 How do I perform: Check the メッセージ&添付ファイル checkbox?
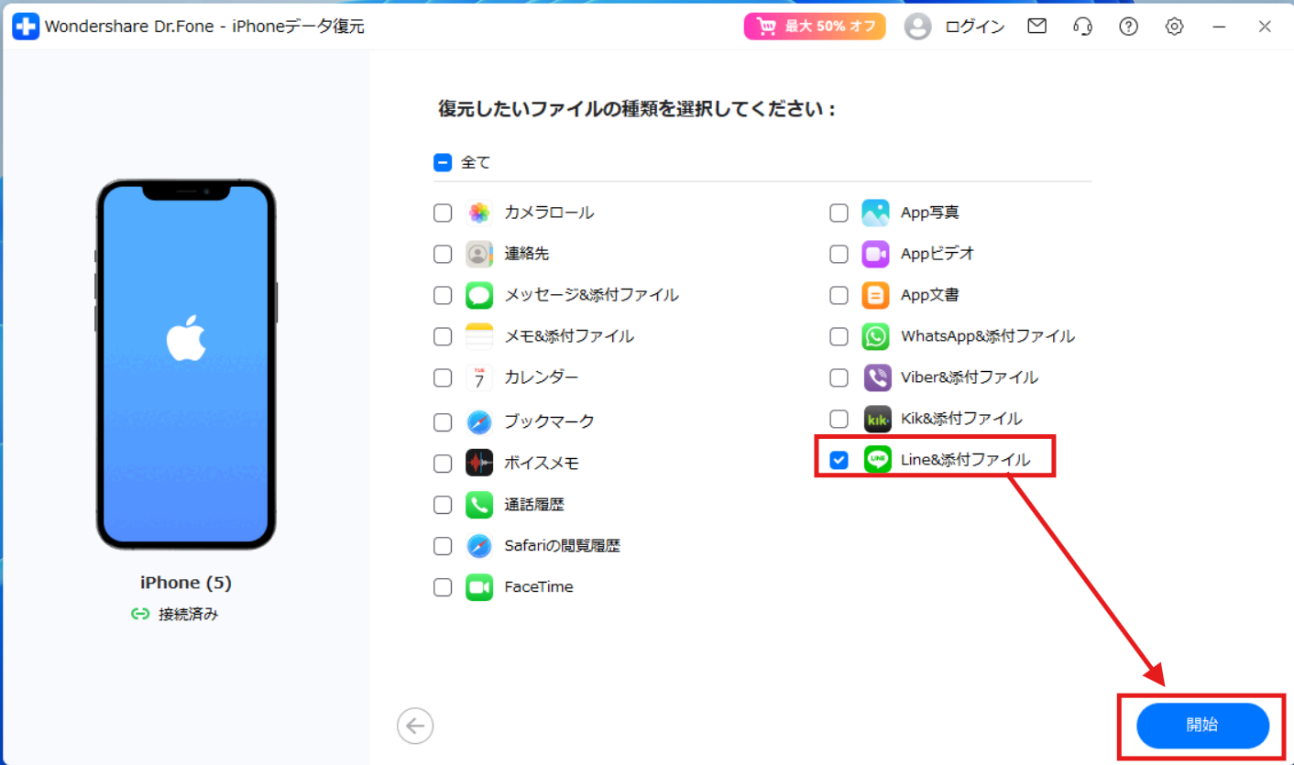click(442, 295)
